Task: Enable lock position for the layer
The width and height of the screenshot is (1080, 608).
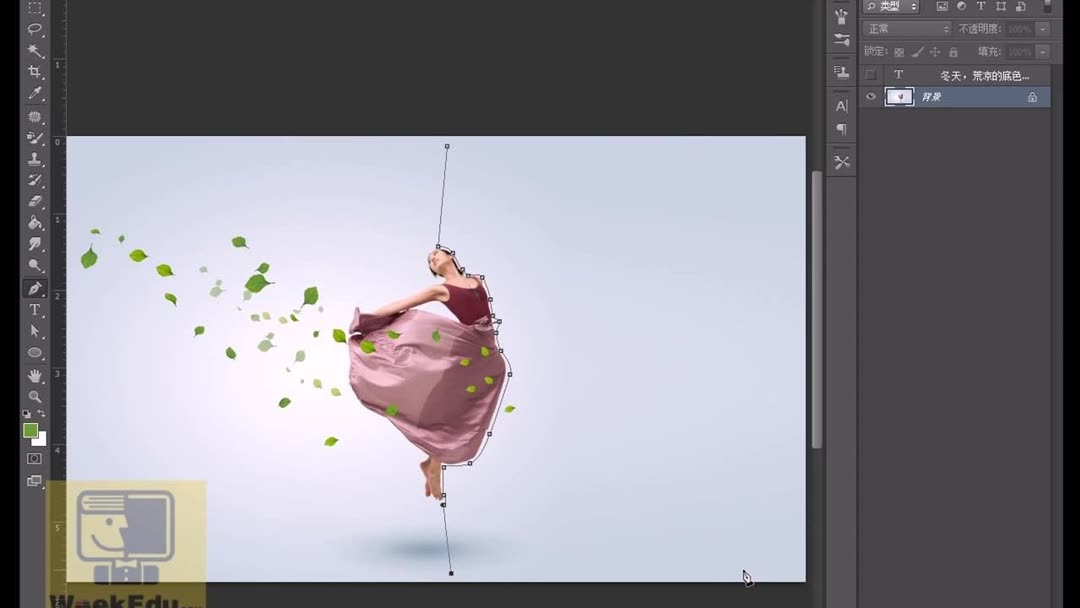Action: (x=934, y=51)
